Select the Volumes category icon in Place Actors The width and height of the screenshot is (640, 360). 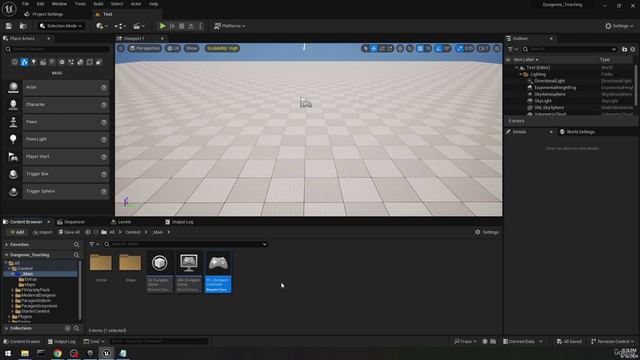point(89,62)
